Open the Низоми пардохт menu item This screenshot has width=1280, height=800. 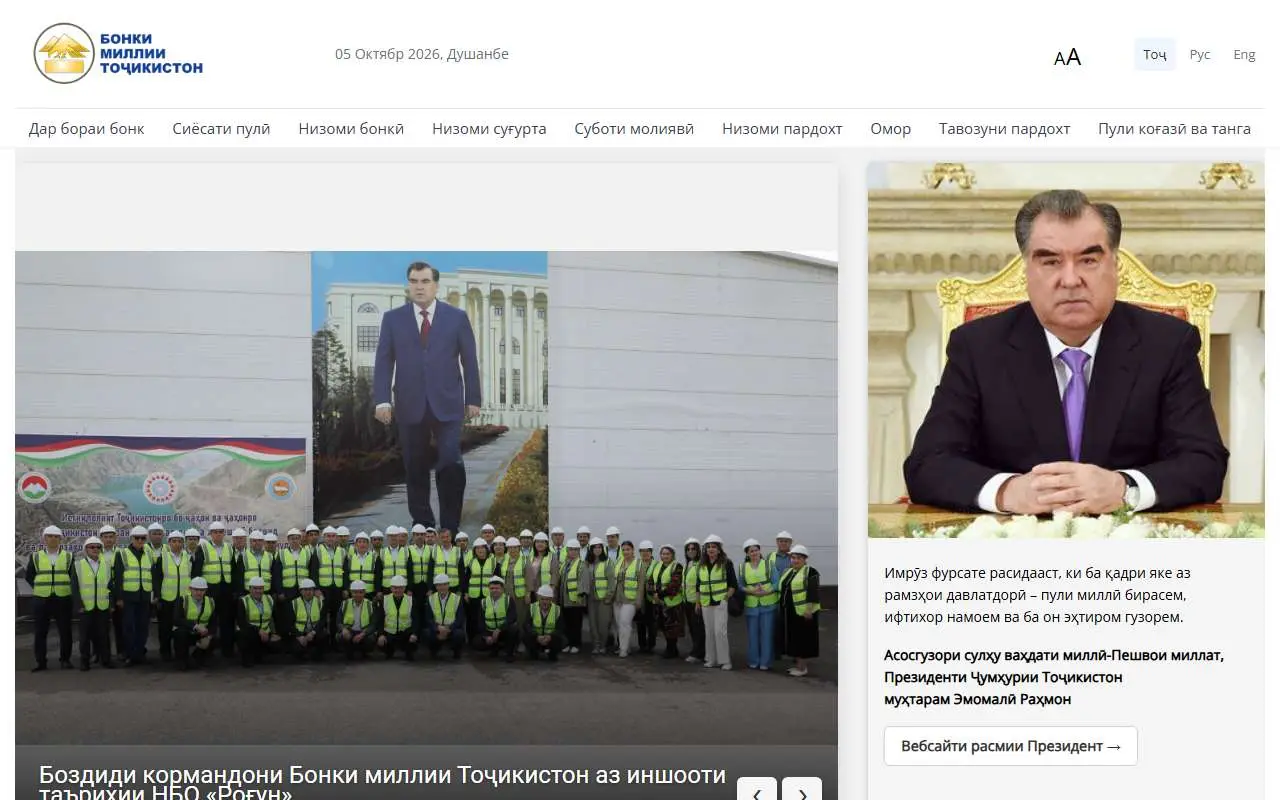point(782,128)
